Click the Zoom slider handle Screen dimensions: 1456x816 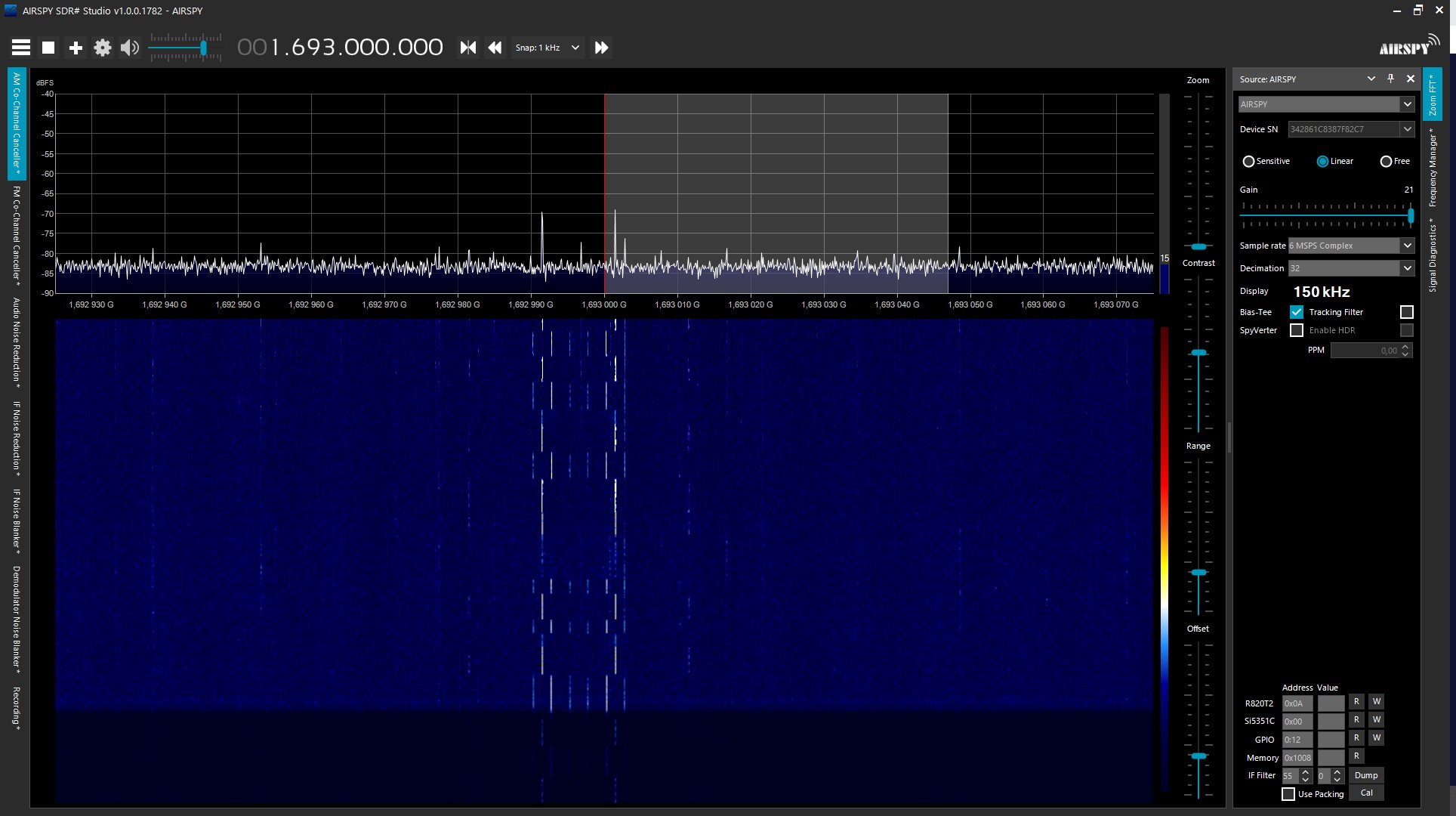[x=1198, y=247]
